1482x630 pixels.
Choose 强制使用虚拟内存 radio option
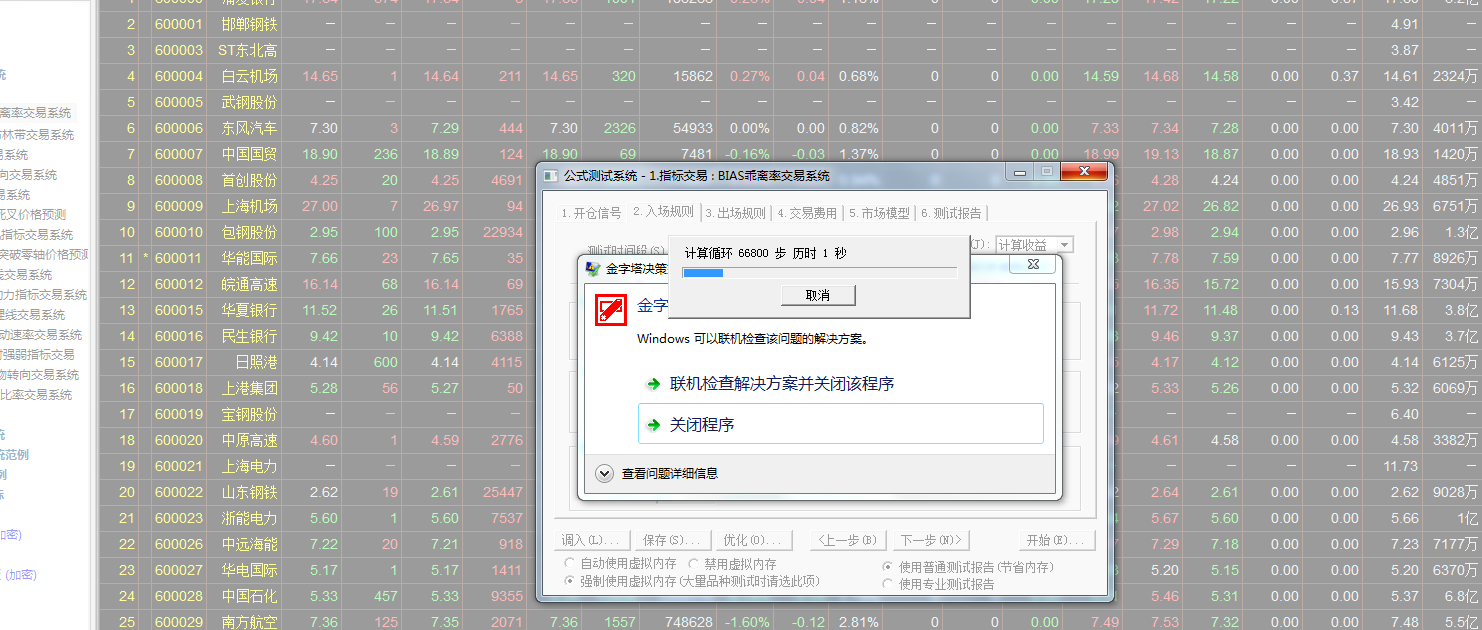click(x=570, y=581)
